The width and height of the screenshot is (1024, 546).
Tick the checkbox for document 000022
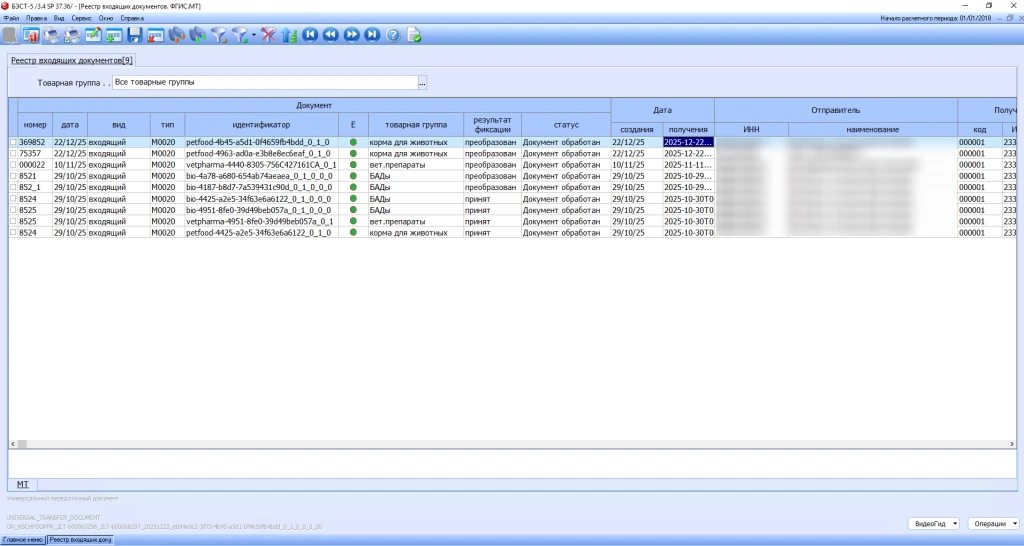(x=14, y=165)
